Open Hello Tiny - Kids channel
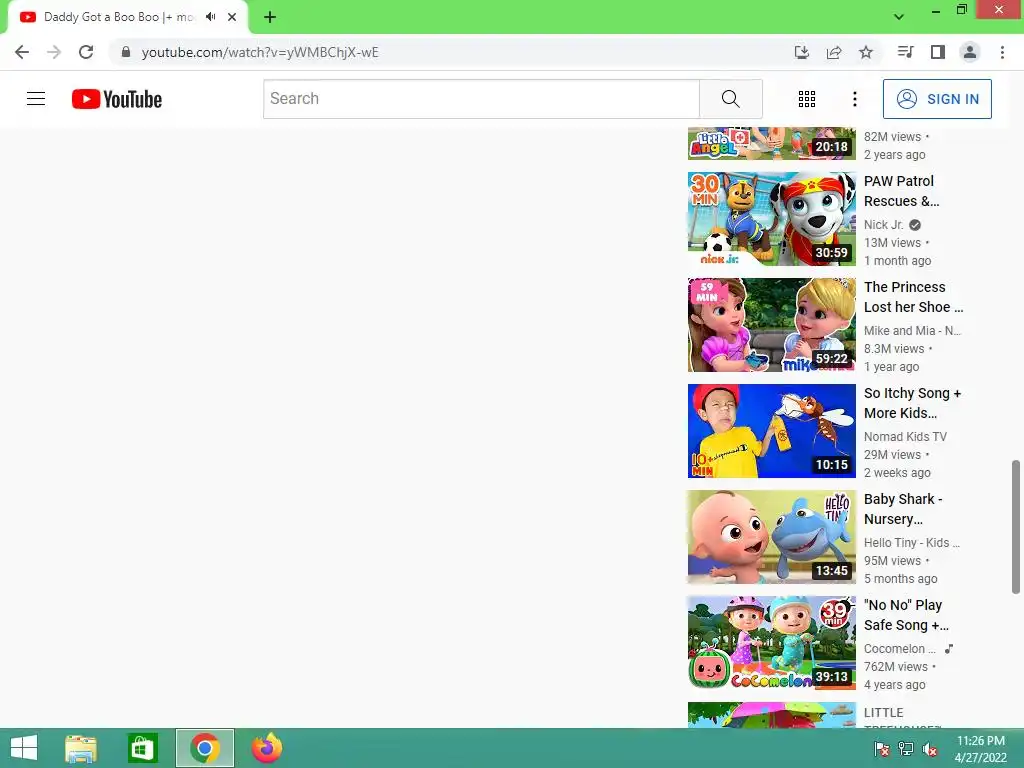The width and height of the screenshot is (1024, 768). (912, 543)
